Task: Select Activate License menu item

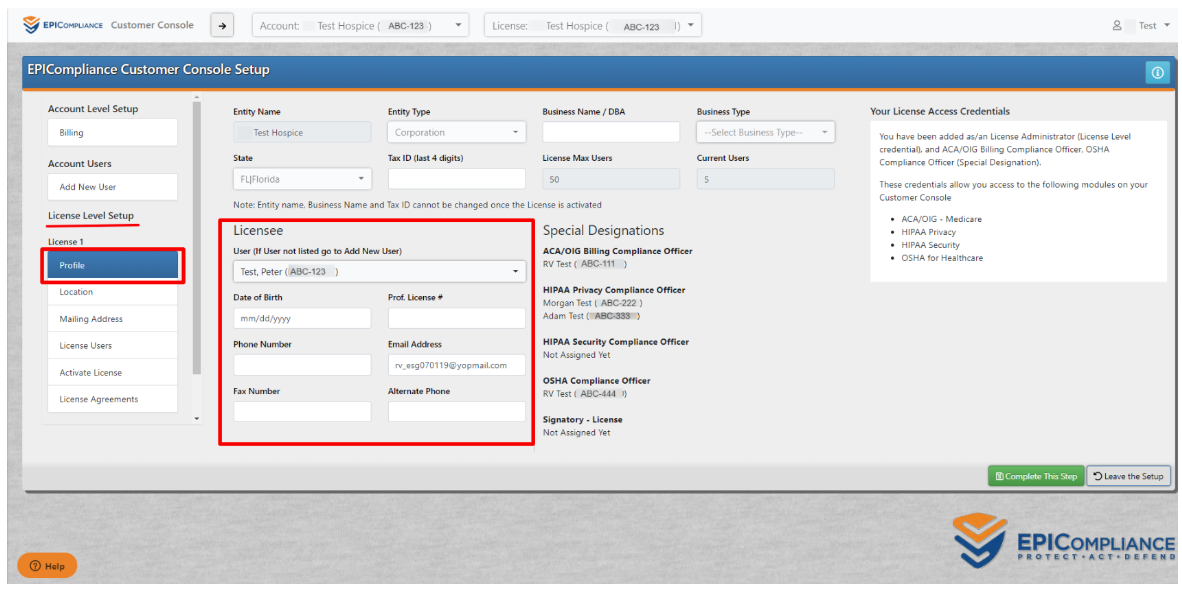Action: 112,373
